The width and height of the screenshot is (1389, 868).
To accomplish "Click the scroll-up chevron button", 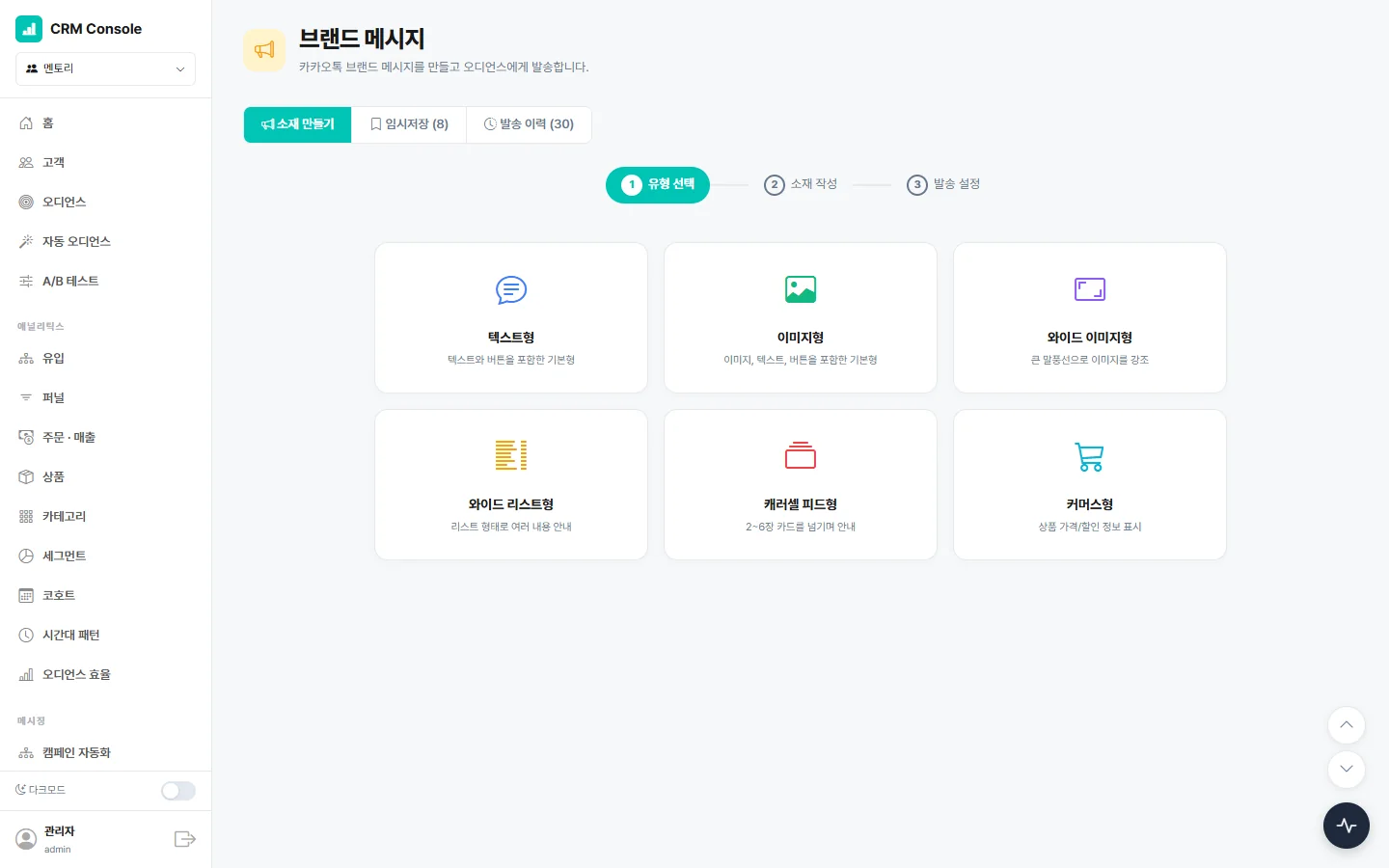I will 1347,725.
